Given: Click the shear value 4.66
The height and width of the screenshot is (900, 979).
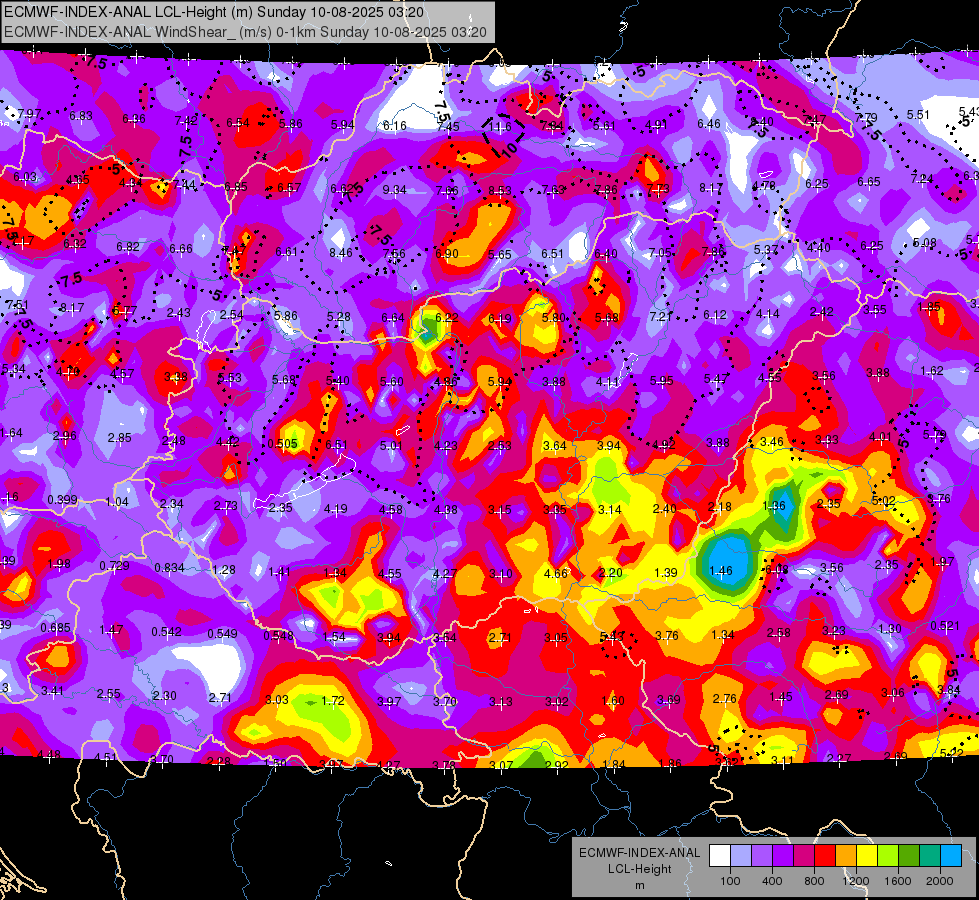Looking at the screenshot, I should pyautogui.click(x=556, y=573).
